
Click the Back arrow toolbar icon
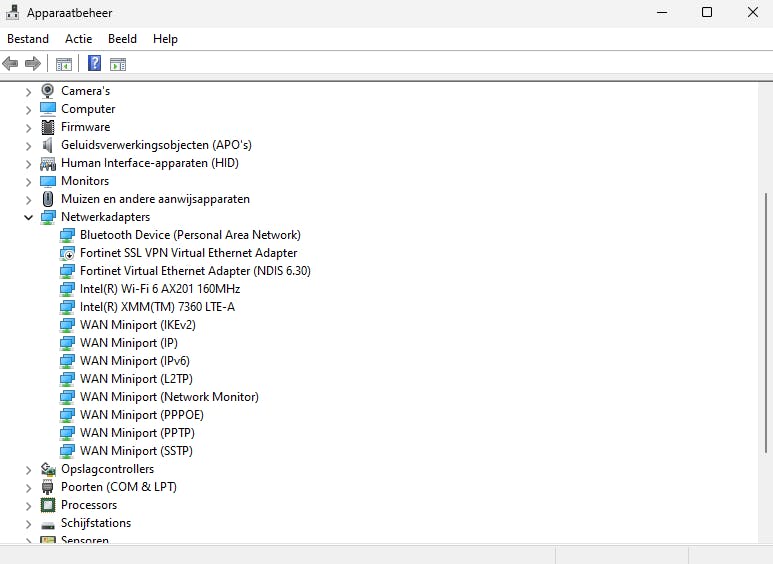(10, 64)
